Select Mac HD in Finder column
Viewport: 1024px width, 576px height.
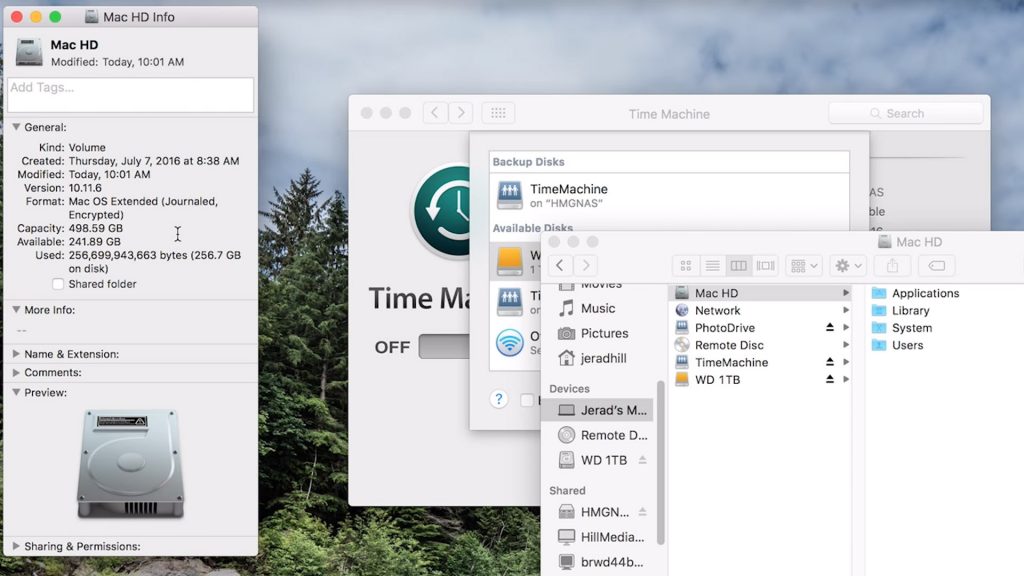(761, 293)
